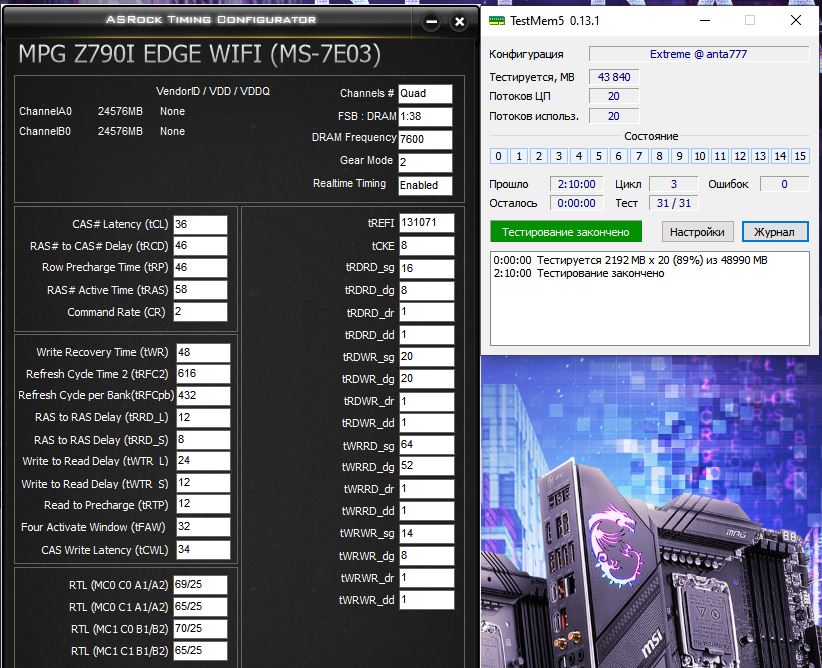Click log line 'Тестируется 2192 МВ x 20'
This screenshot has width=822, height=668.
point(631,260)
